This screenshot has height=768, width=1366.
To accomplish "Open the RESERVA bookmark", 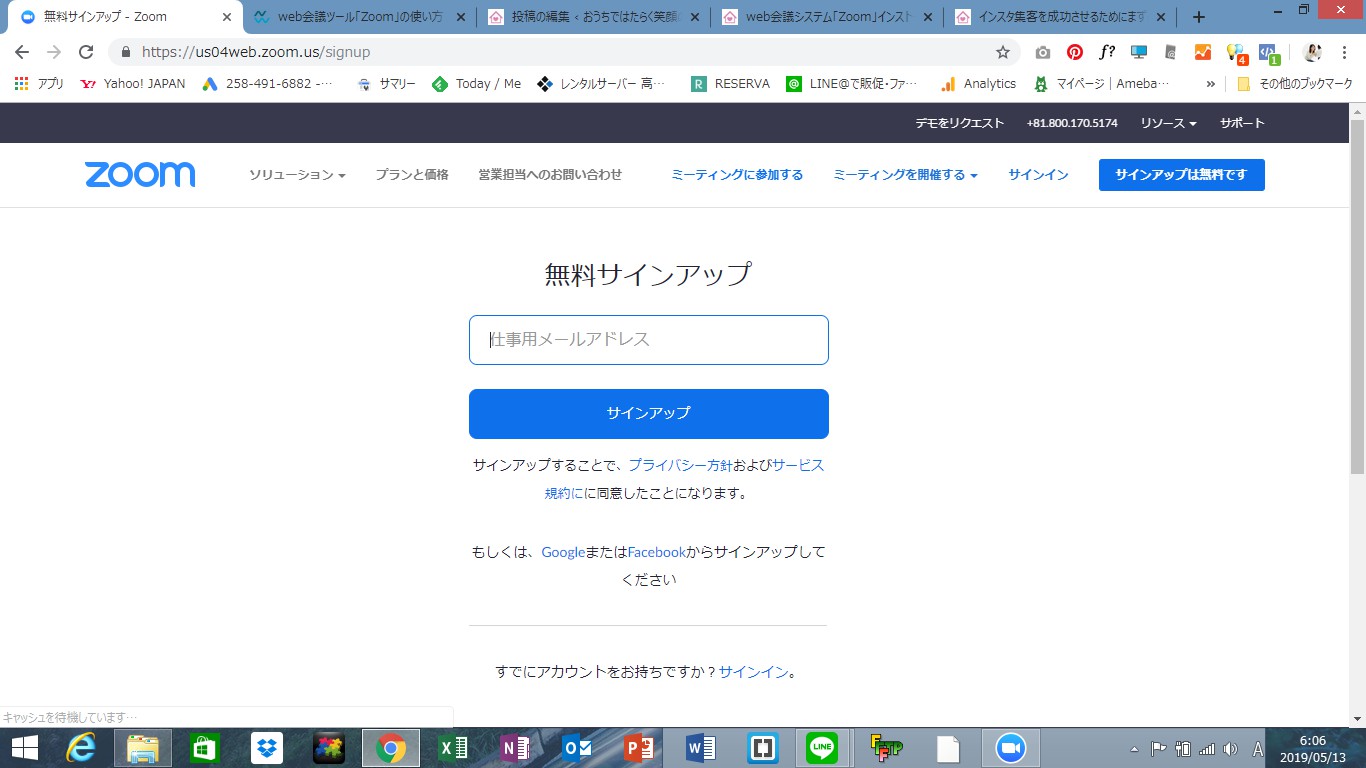I will [x=731, y=84].
